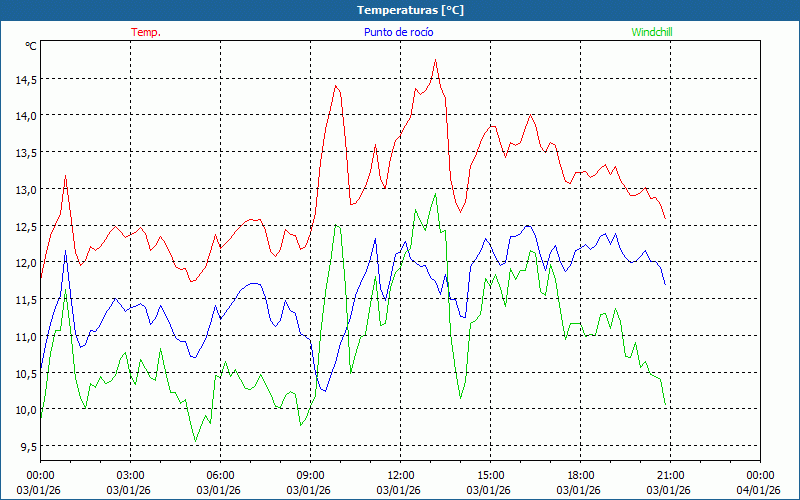Click the 09:00 time axis label

point(310,475)
